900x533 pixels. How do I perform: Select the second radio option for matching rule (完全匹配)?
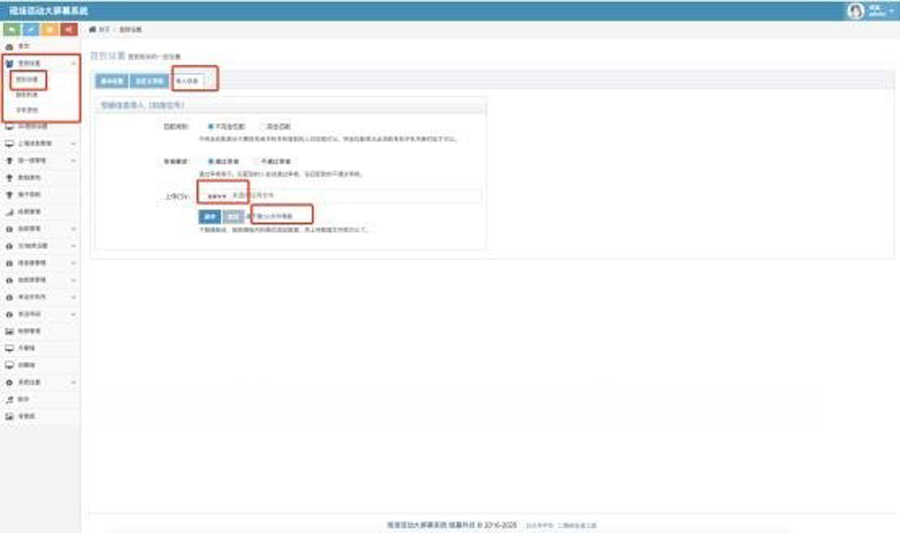click(x=262, y=127)
